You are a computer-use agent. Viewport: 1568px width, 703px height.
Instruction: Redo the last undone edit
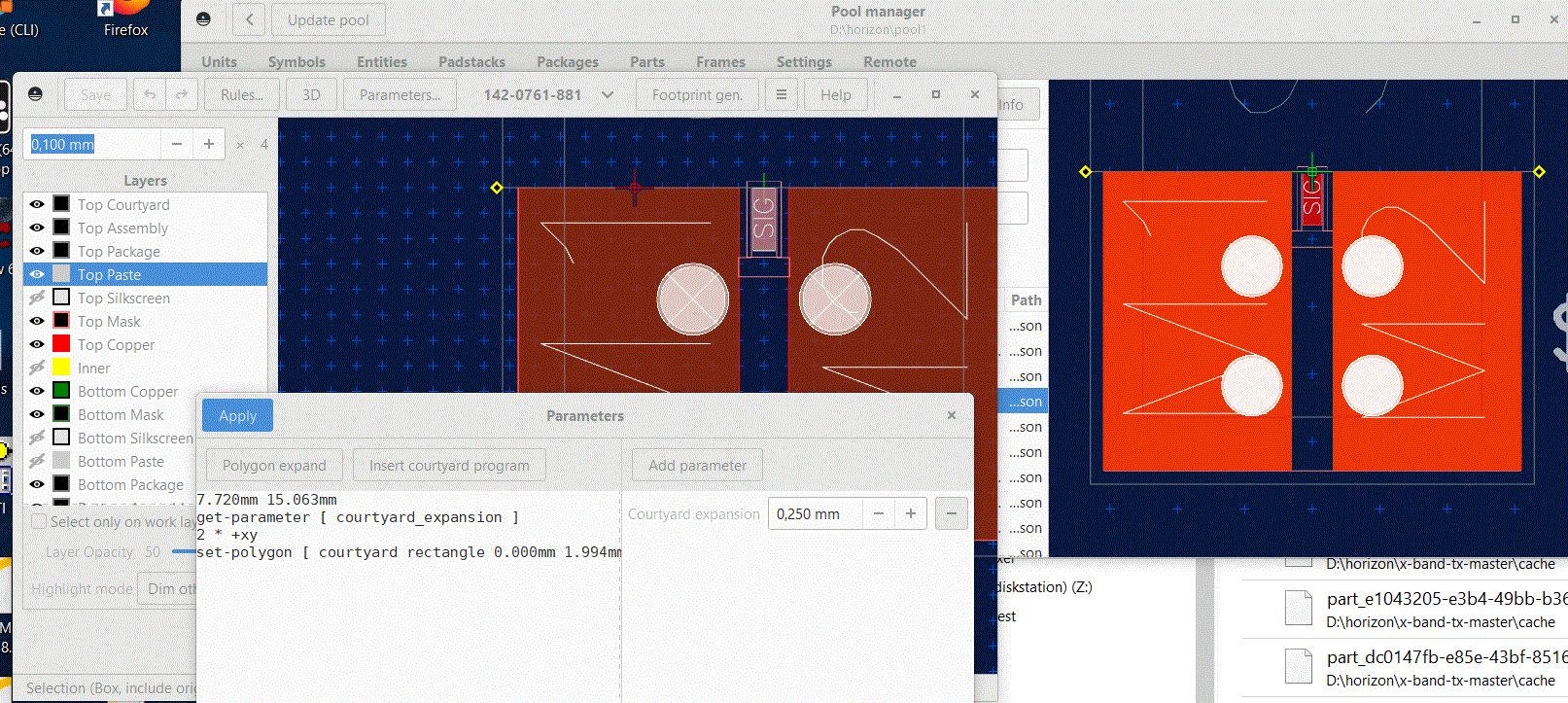(182, 94)
